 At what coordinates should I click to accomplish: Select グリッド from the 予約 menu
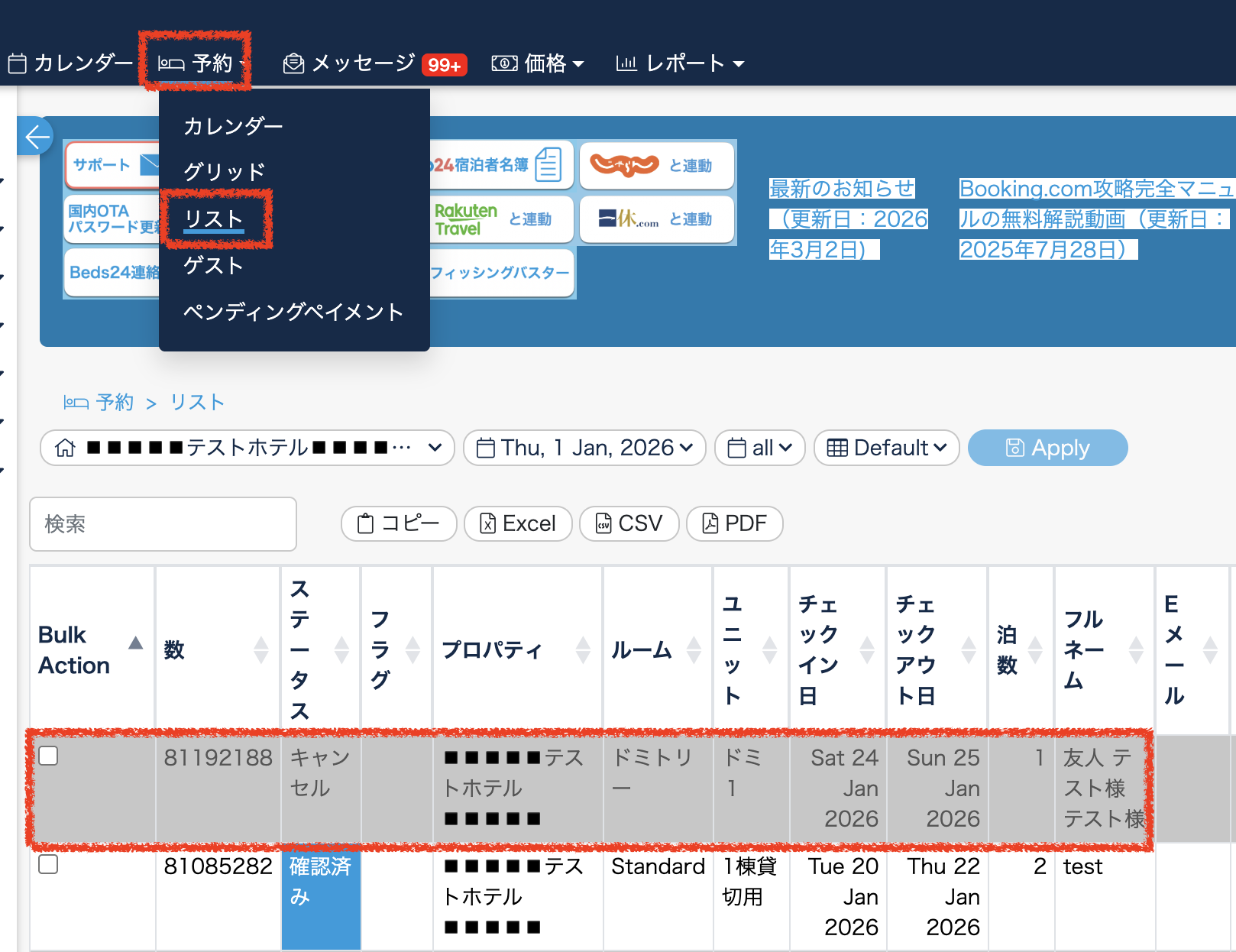pos(224,172)
